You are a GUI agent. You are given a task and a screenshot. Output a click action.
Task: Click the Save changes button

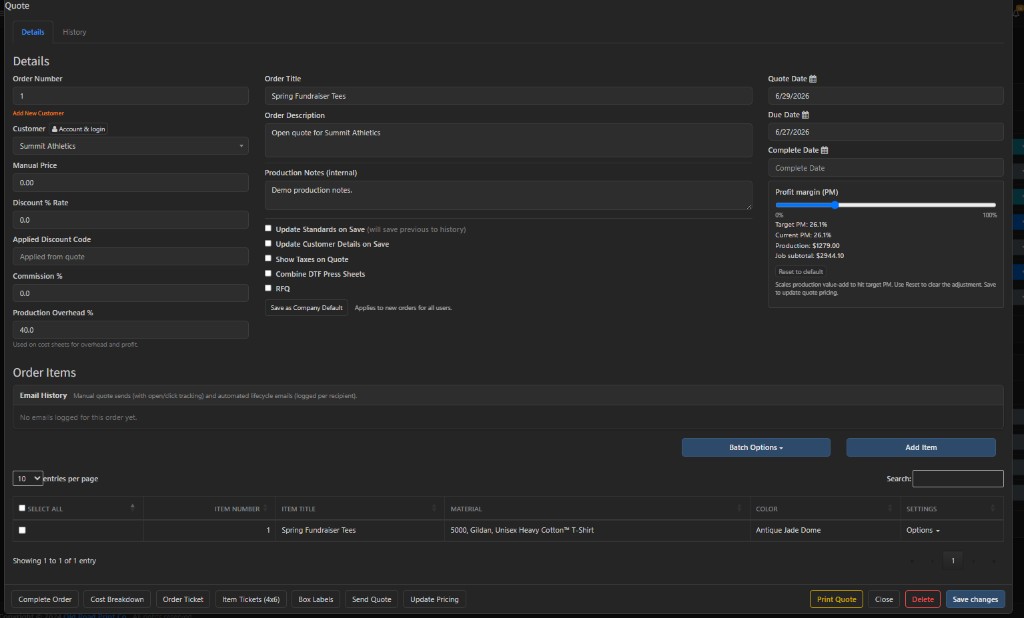tap(975, 599)
